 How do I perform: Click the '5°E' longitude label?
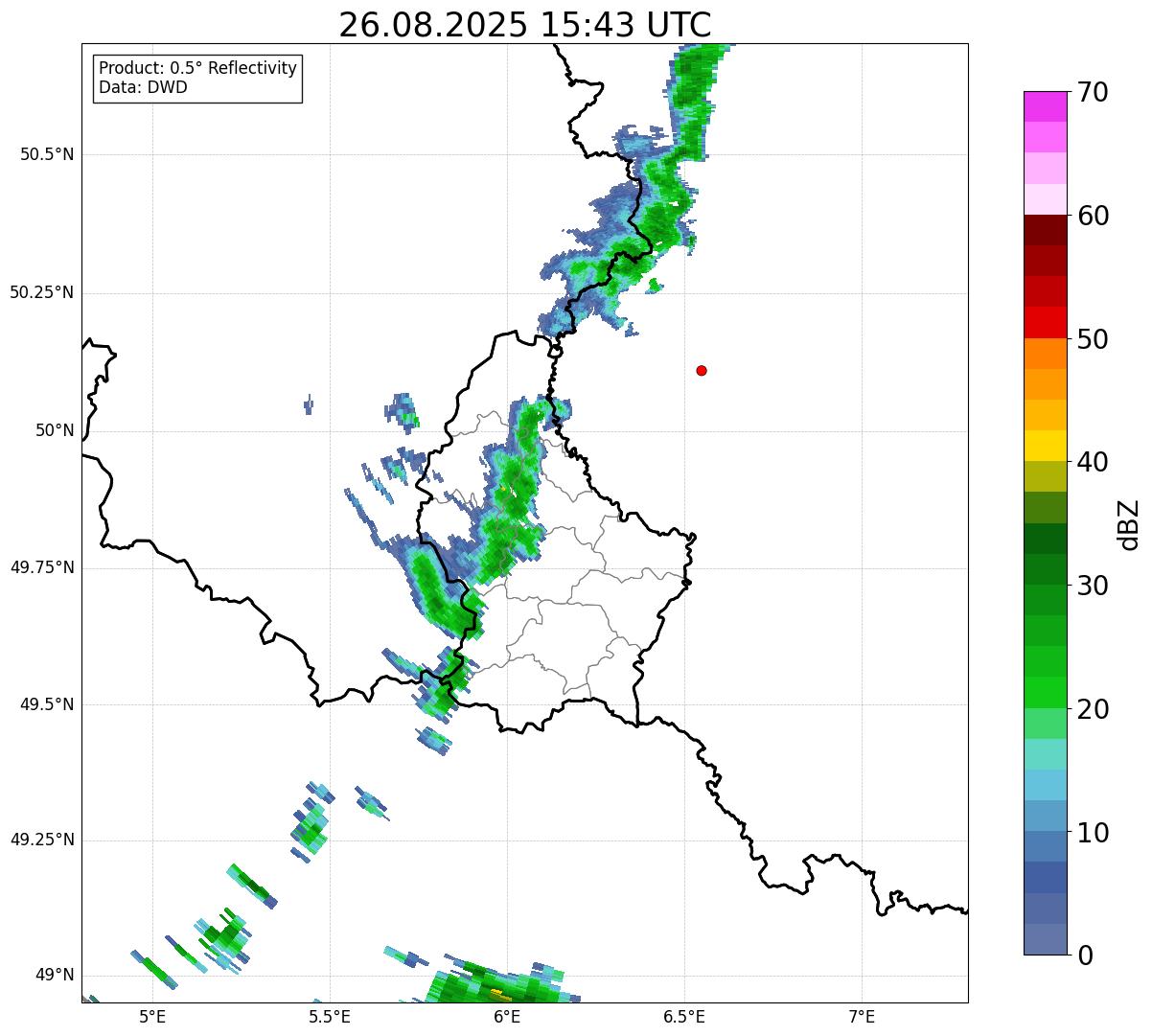(x=152, y=1016)
